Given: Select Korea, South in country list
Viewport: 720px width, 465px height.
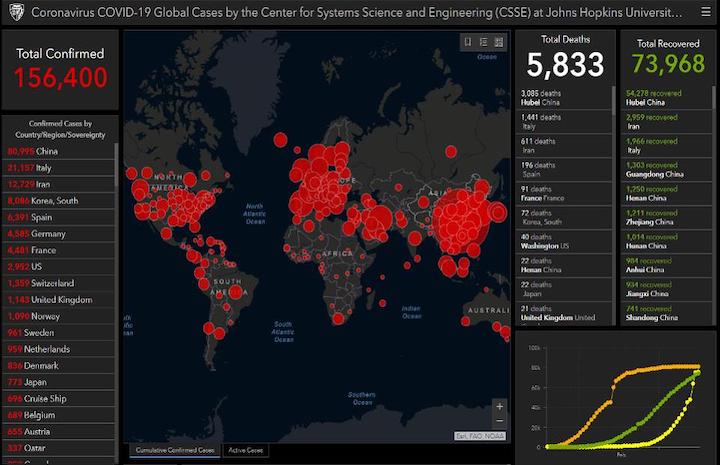Looking at the screenshot, I should [x=58, y=201].
